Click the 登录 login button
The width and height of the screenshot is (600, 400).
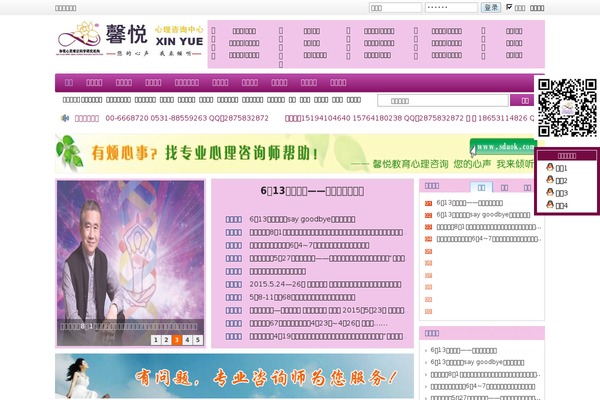pos(491,8)
